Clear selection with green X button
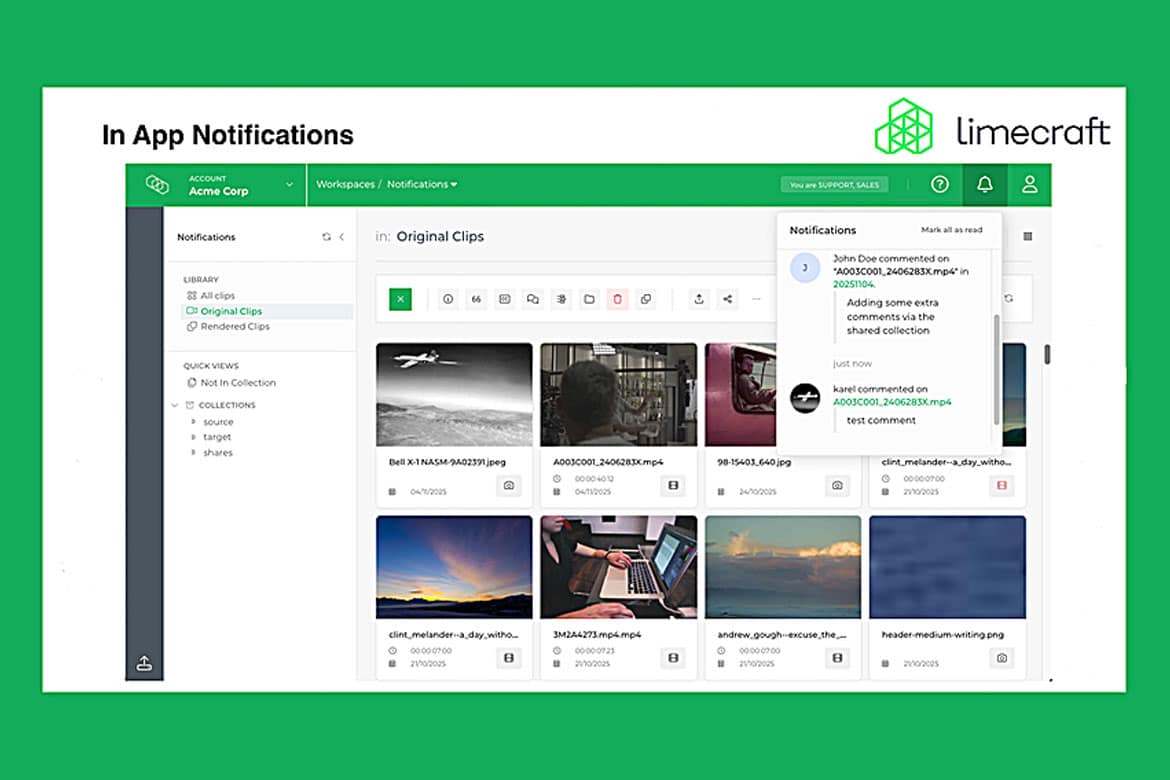 point(400,299)
